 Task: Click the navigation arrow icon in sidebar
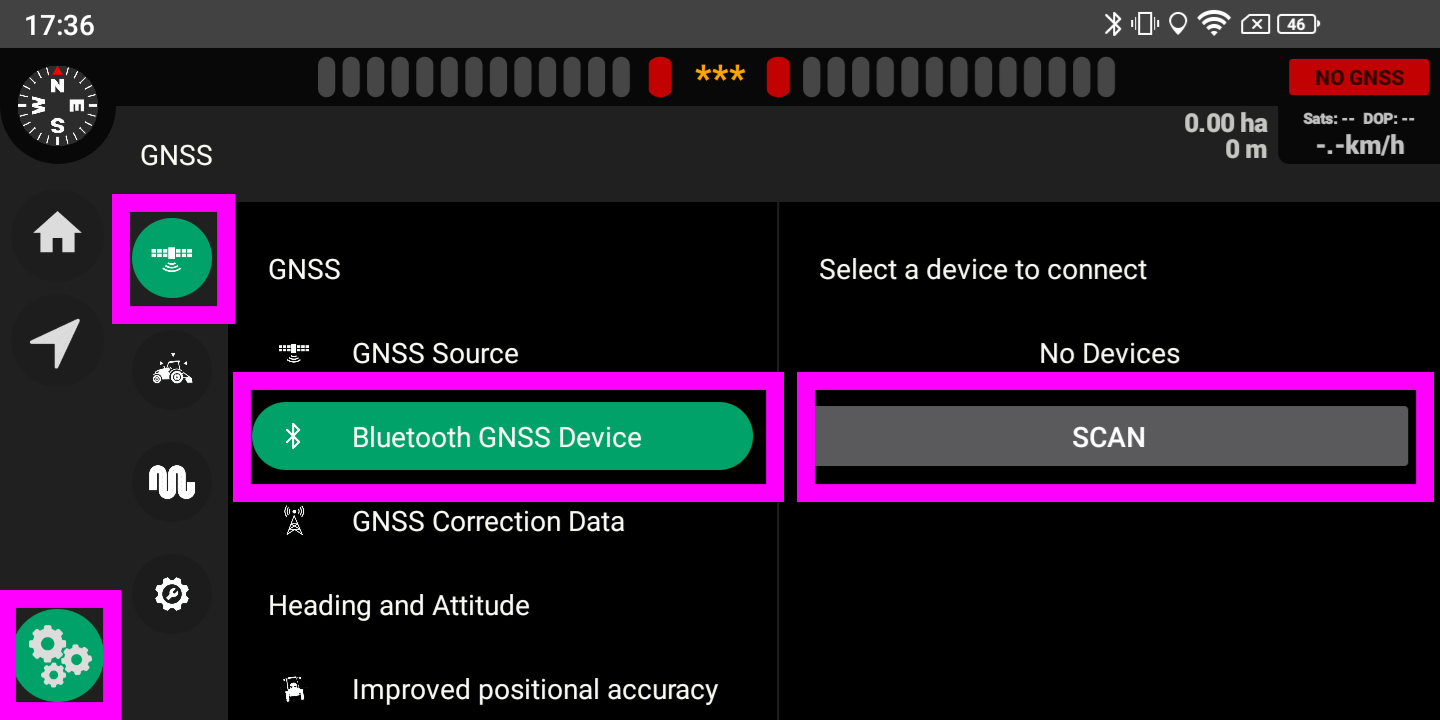click(57, 343)
